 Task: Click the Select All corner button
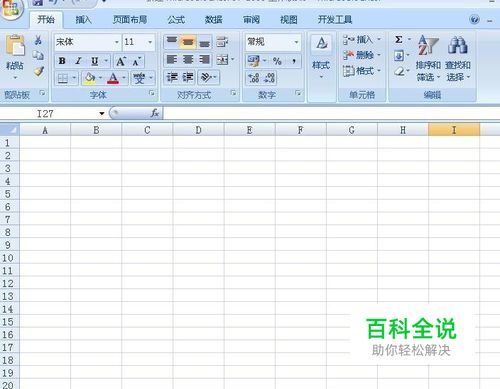(10, 130)
